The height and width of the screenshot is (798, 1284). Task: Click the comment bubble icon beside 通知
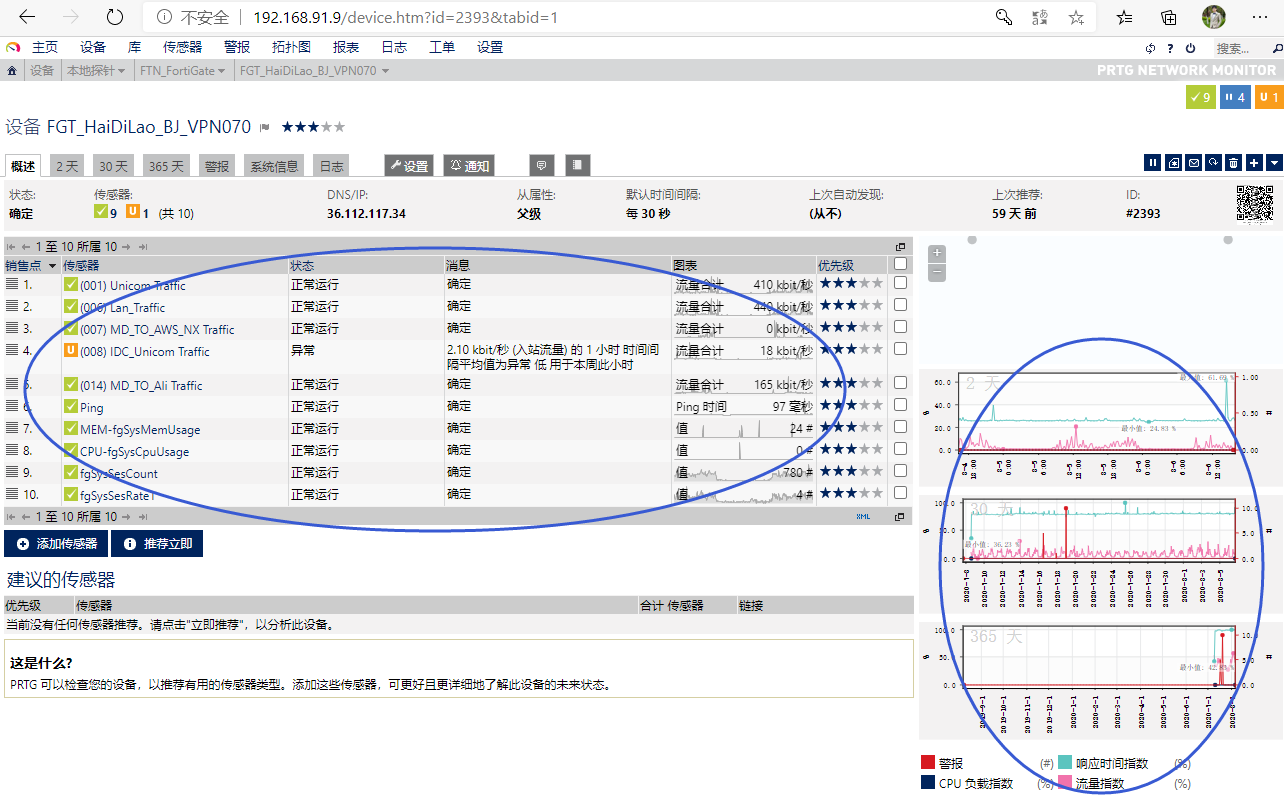[x=540, y=166]
